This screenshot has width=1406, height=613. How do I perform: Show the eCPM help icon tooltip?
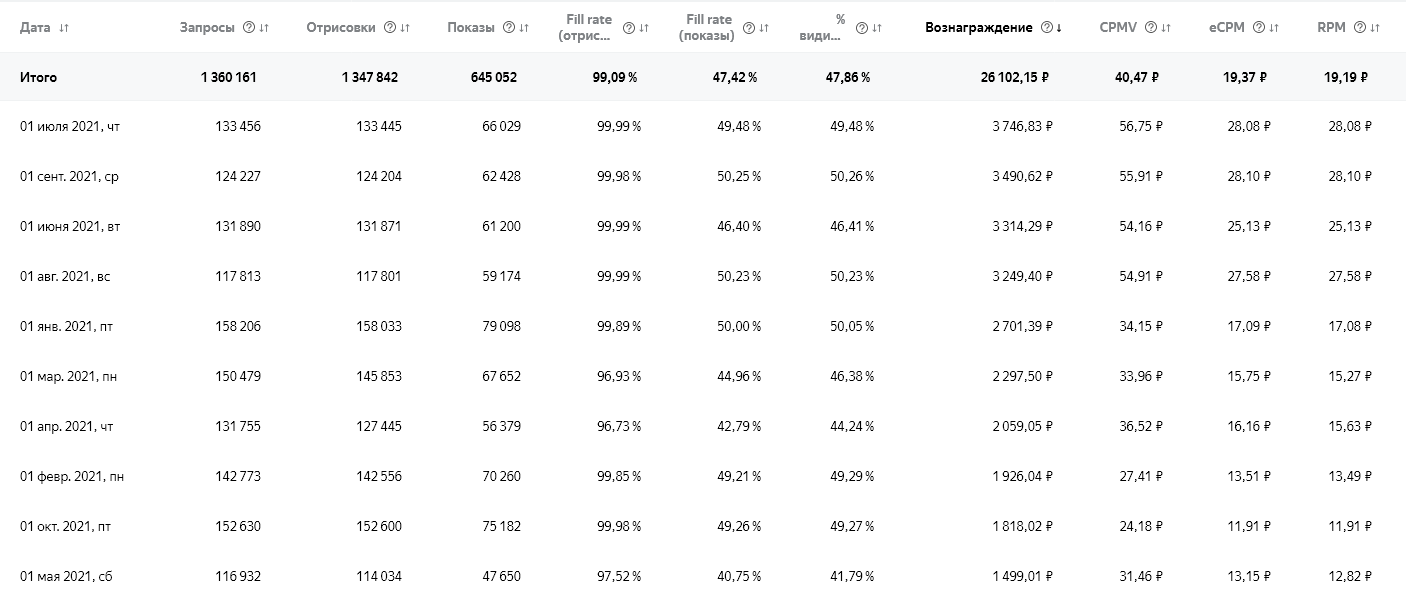tap(1259, 28)
